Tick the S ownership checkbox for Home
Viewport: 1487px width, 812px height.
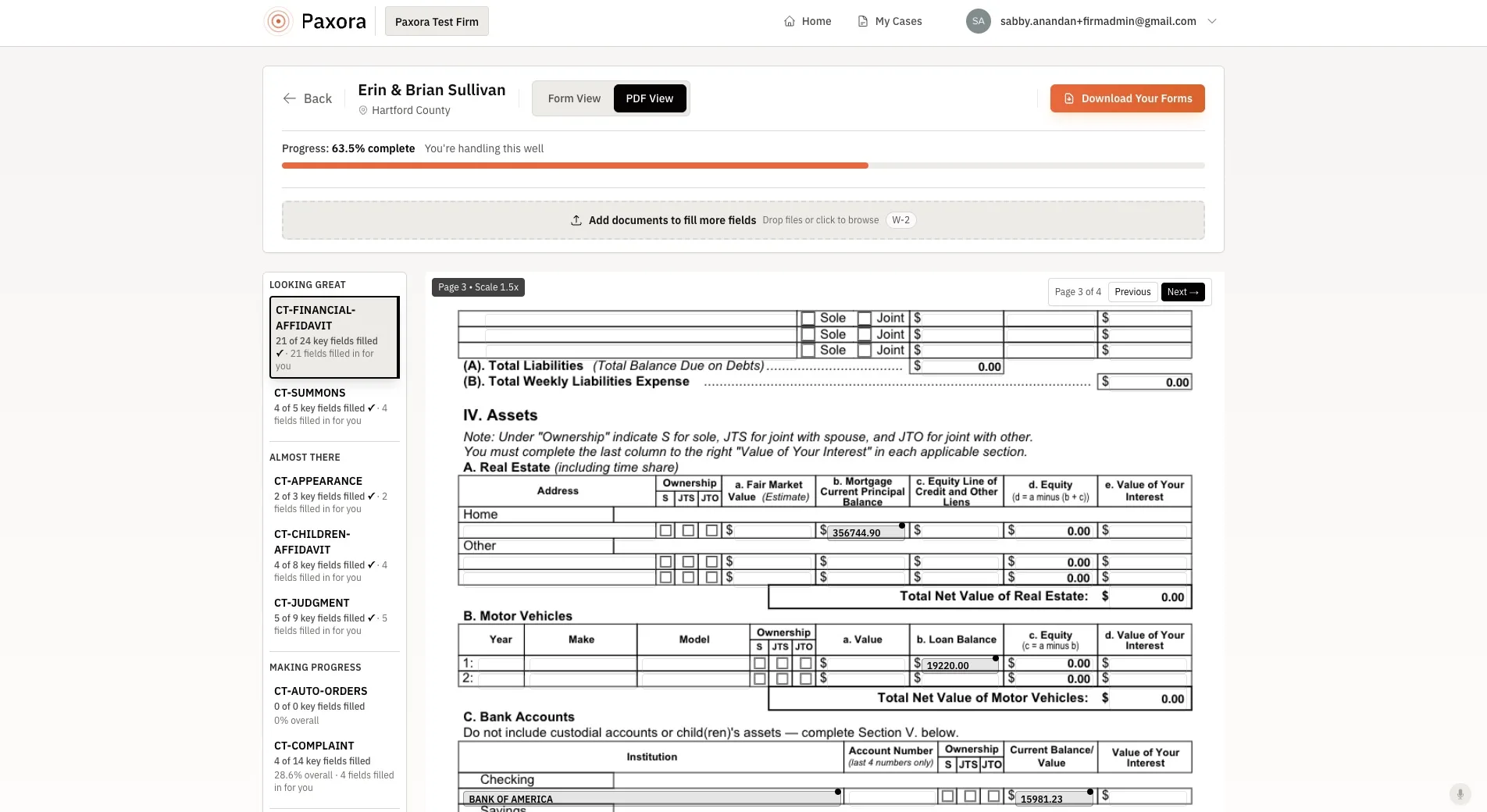(665, 531)
